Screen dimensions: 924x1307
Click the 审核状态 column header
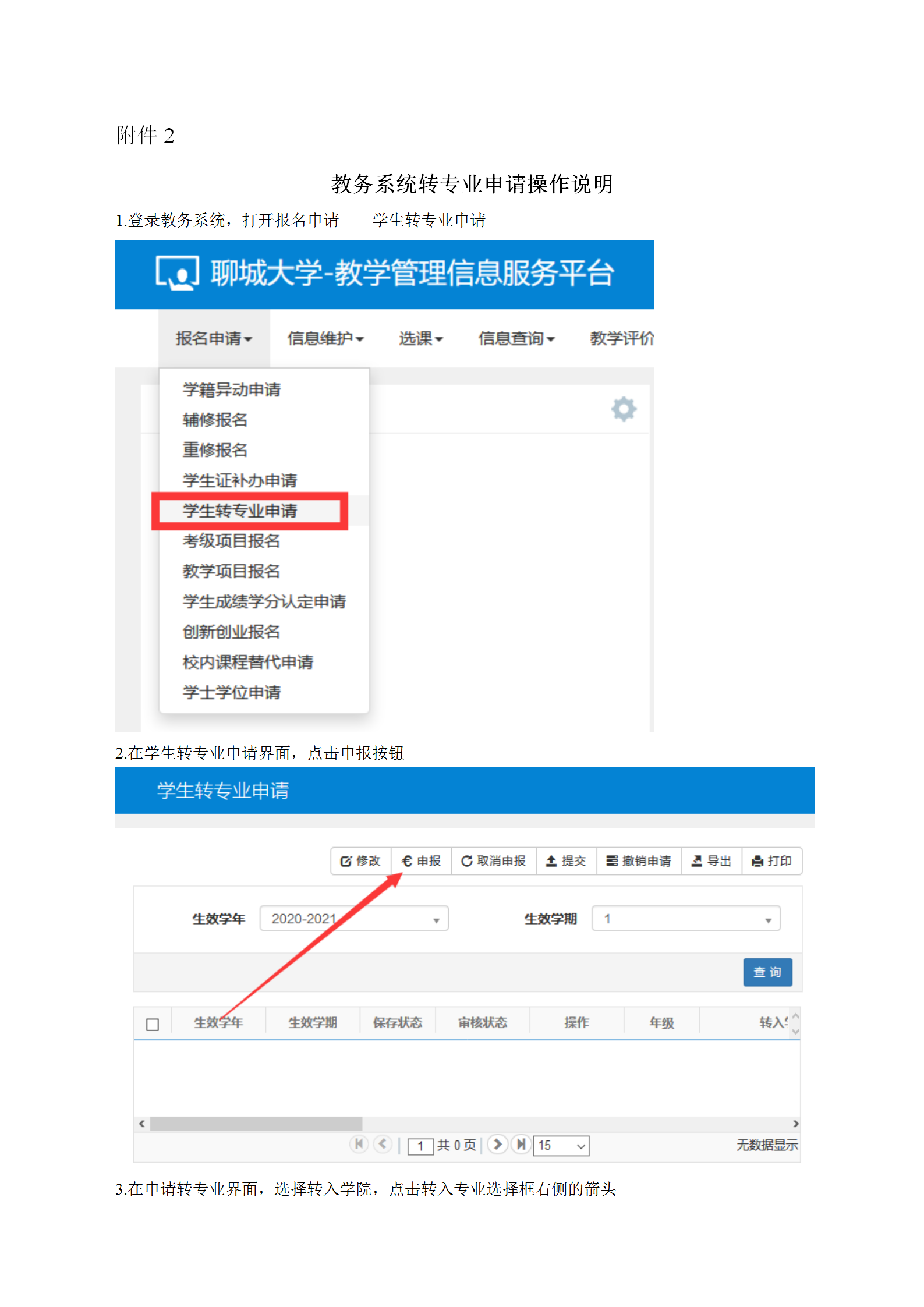pos(482,1023)
